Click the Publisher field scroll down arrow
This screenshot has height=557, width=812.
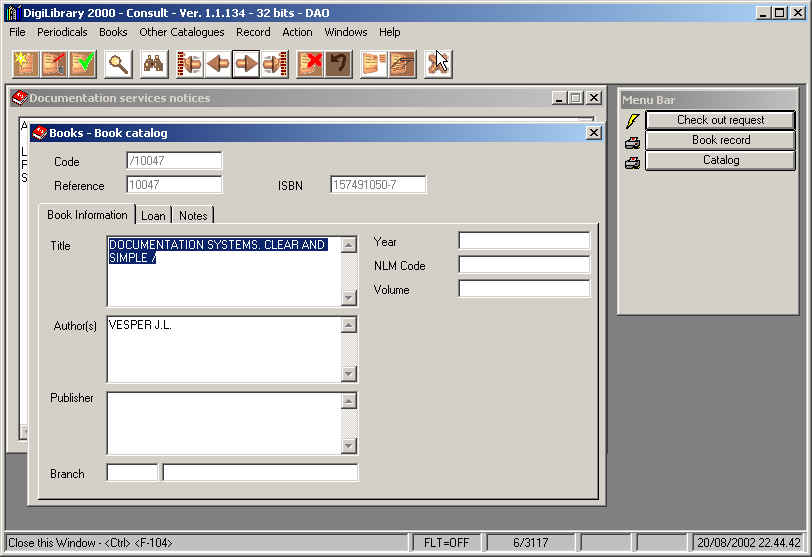point(349,445)
